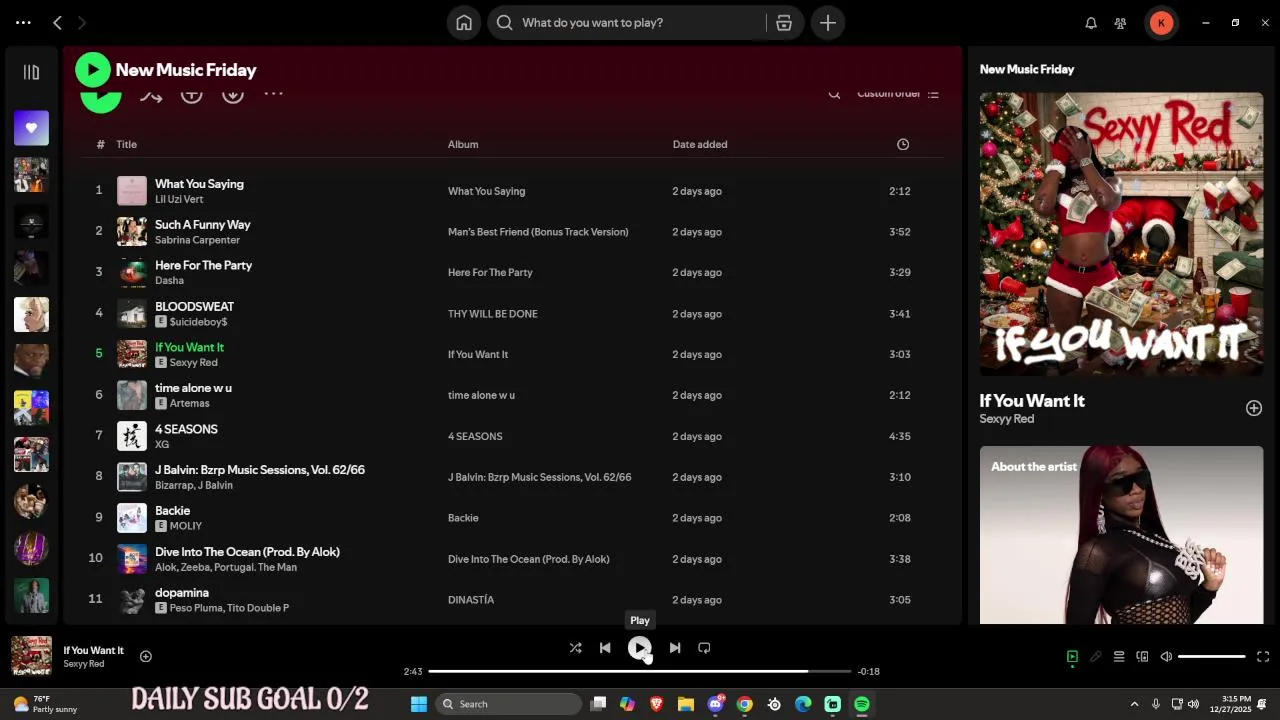This screenshot has height=720, width=1280.
Task: Open Sexyy Red under the right panel song title
Action: pyautogui.click(x=1007, y=419)
